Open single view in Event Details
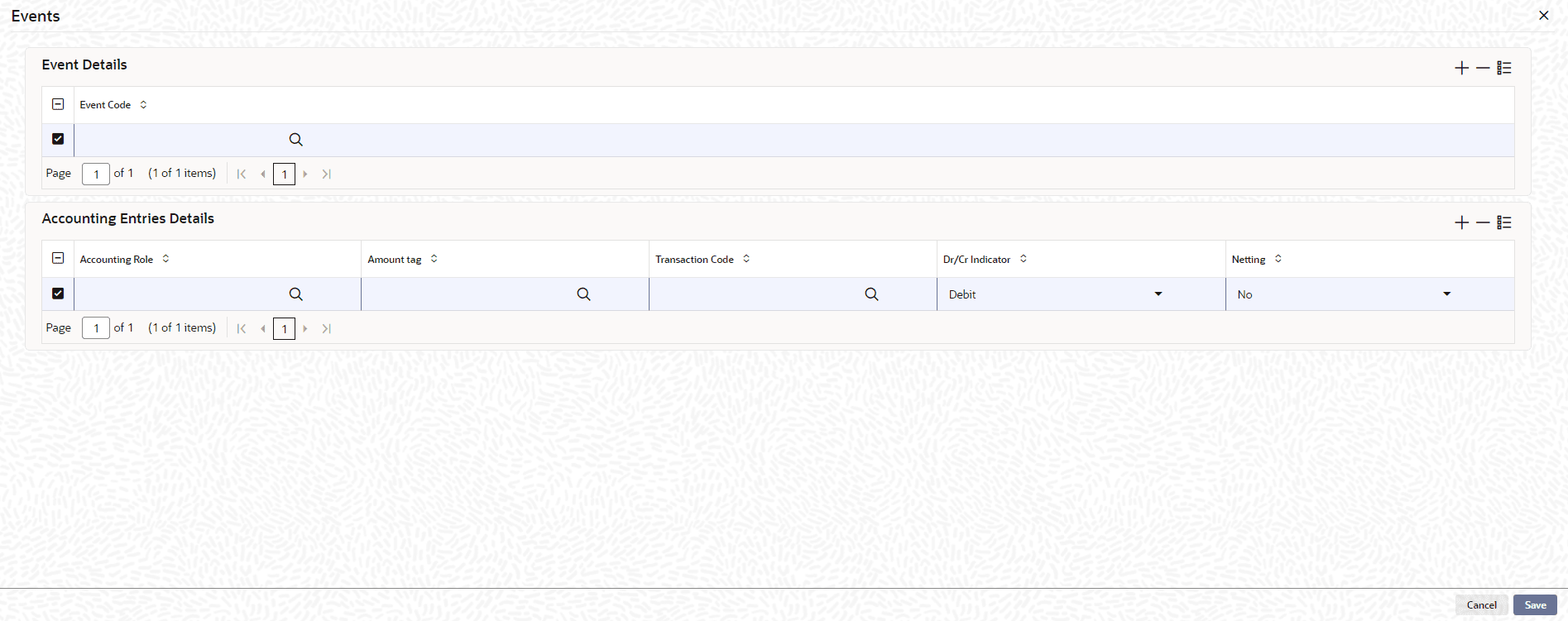Image resolution: width=1568 pixels, height=621 pixels. click(x=1504, y=69)
